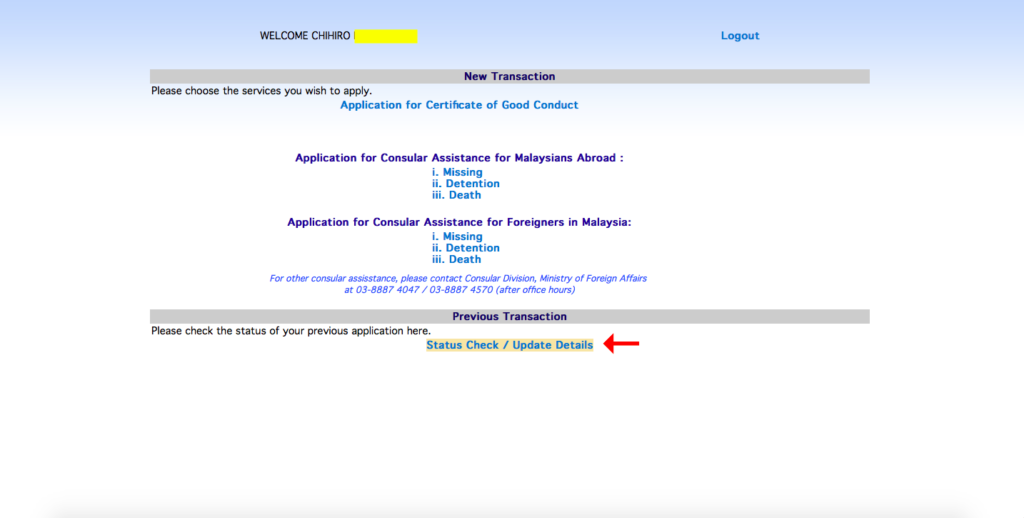1024x518 pixels.
Task: Click the red arrow pointing at Status Check
Action: click(622, 345)
